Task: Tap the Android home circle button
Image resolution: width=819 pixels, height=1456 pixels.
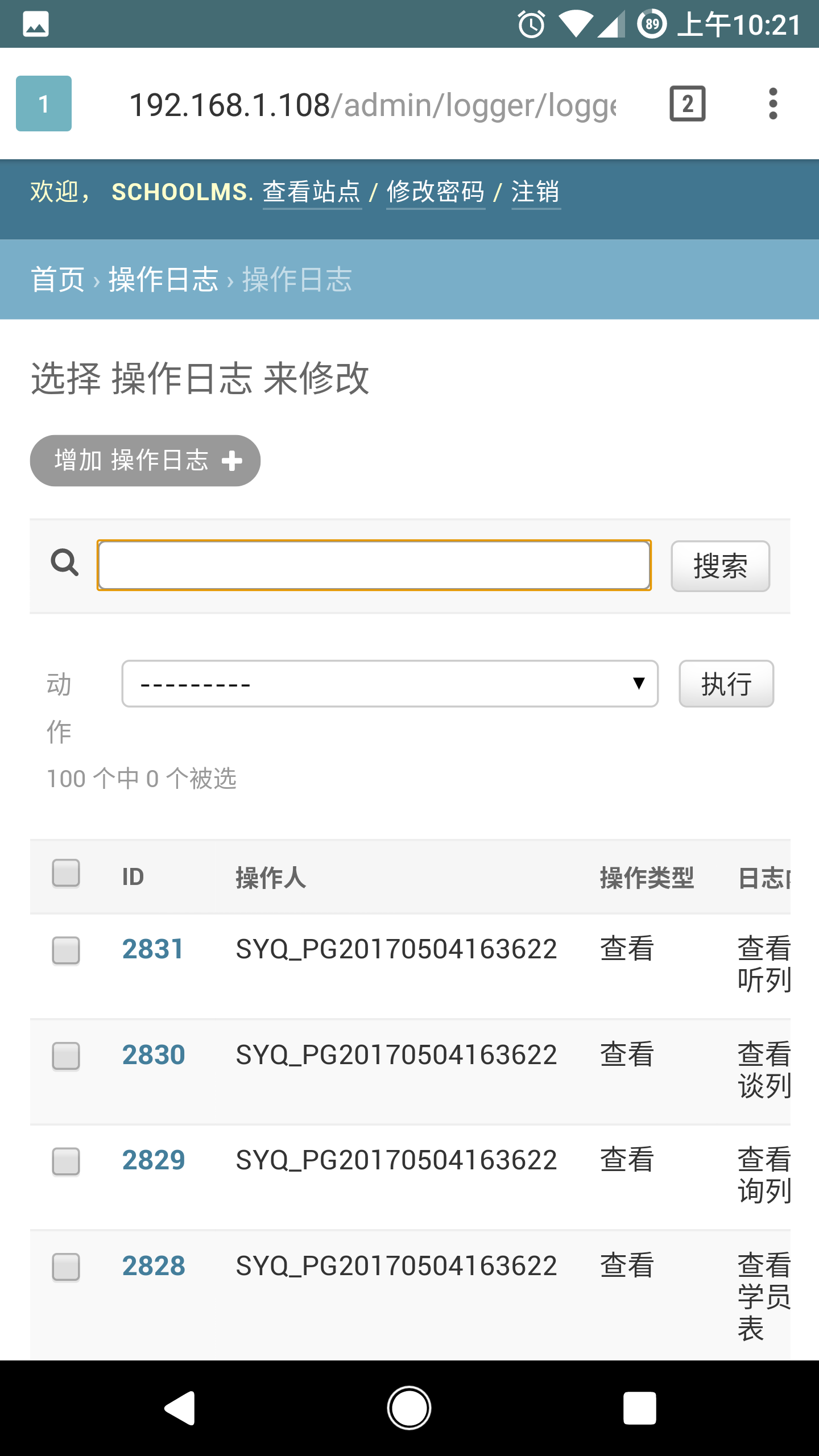Action: [x=409, y=1408]
